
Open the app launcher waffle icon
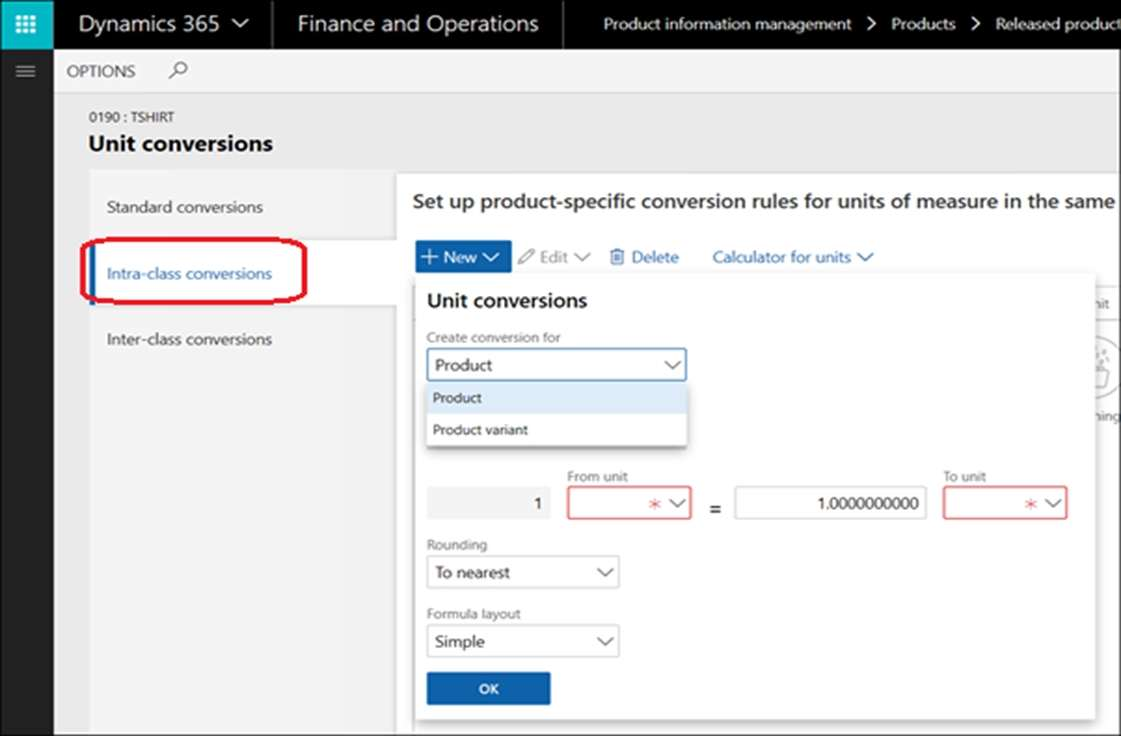pyautogui.click(x=26, y=24)
